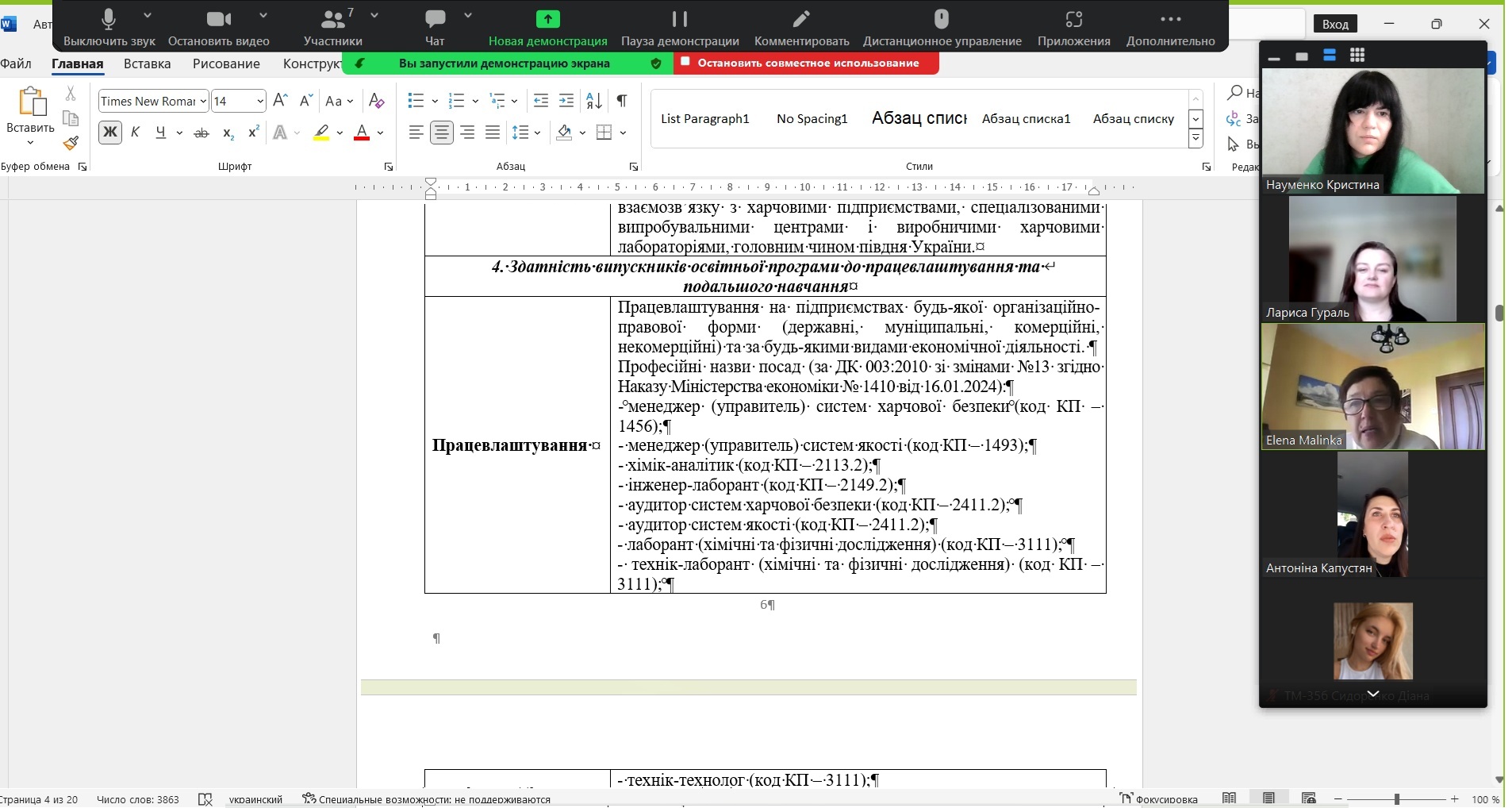Decrease paragraph indent
The width and height of the screenshot is (1512, 808).
click(541, 101)
